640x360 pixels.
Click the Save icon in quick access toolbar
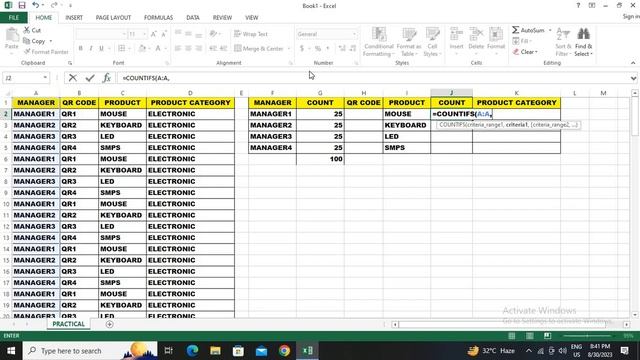[x=22, y=5]
